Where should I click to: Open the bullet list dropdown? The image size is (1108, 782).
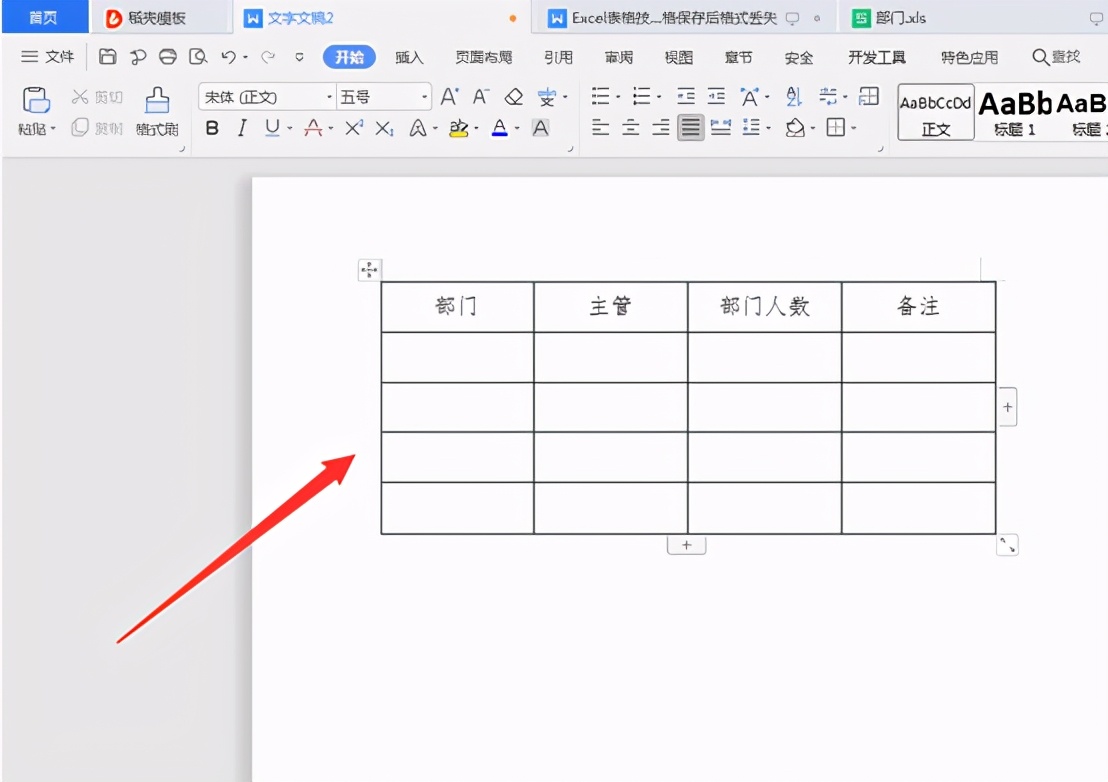point(618,97)
